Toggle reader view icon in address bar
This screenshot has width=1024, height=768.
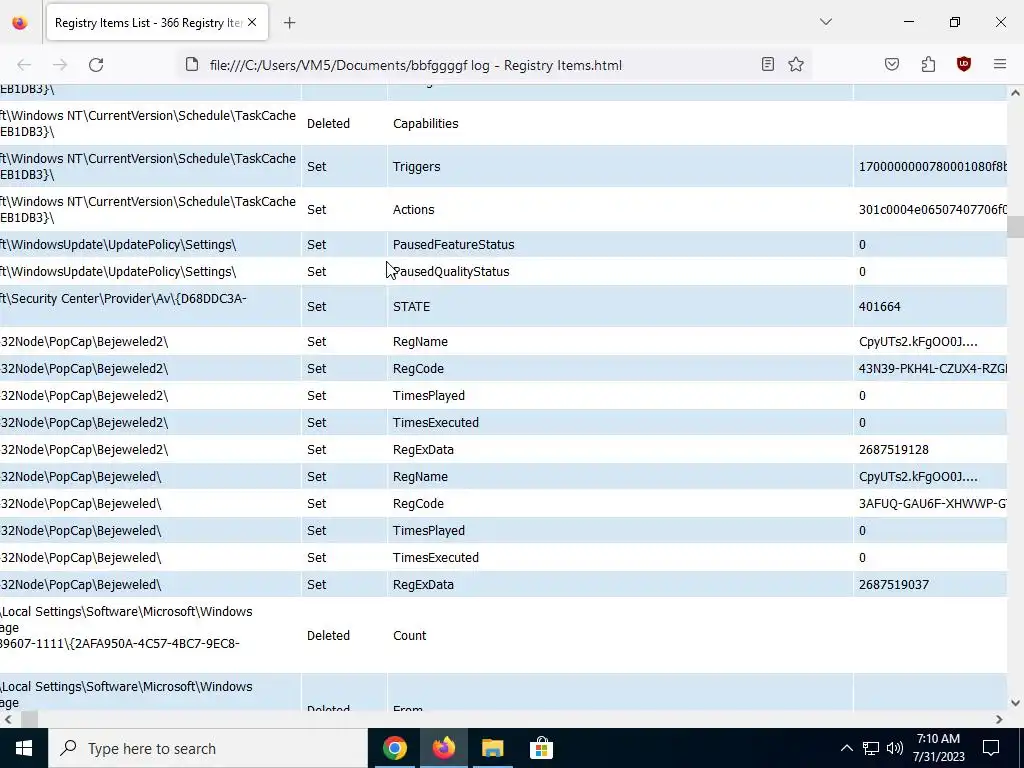coord(768,64)
